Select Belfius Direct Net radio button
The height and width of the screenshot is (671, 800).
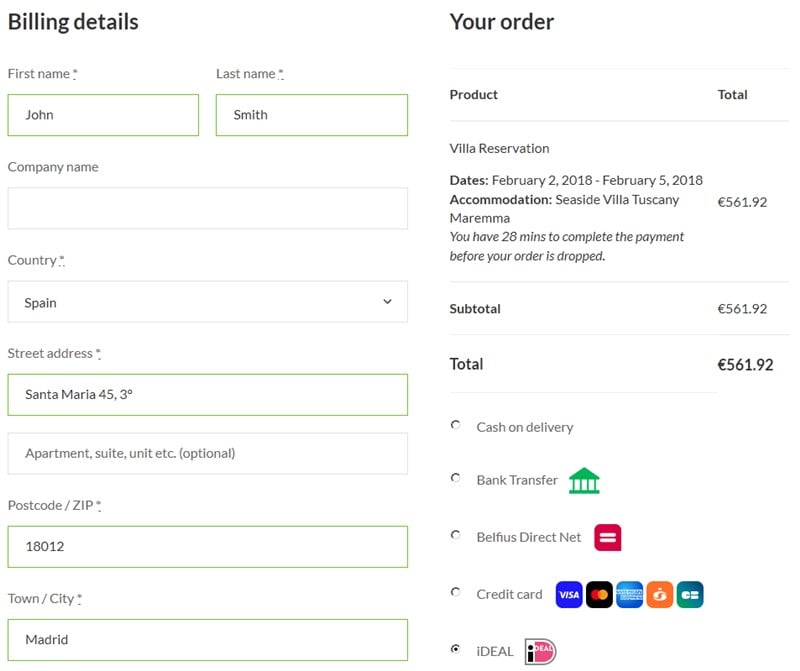click(x=456, y=535)
